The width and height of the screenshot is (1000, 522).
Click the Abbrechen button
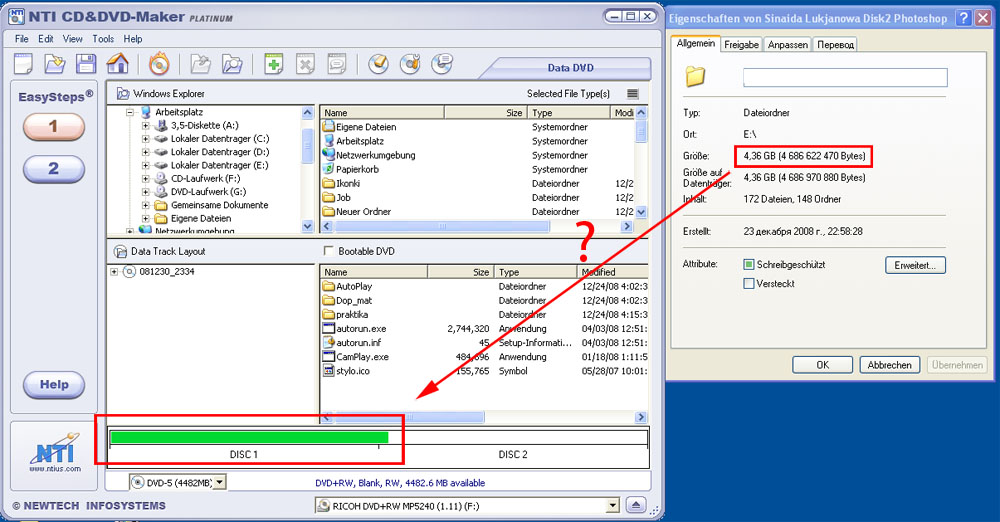tap(889, 365)
